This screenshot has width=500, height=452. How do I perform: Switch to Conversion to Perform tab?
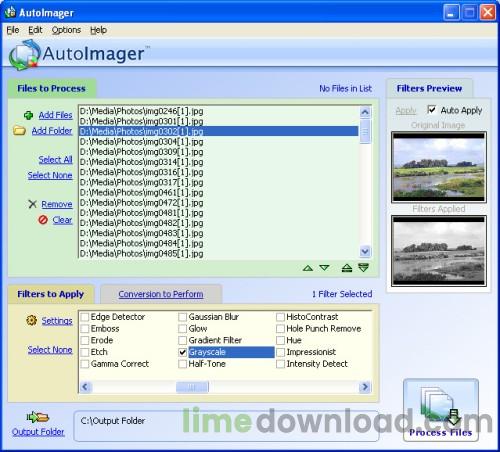tap(161, 294)
